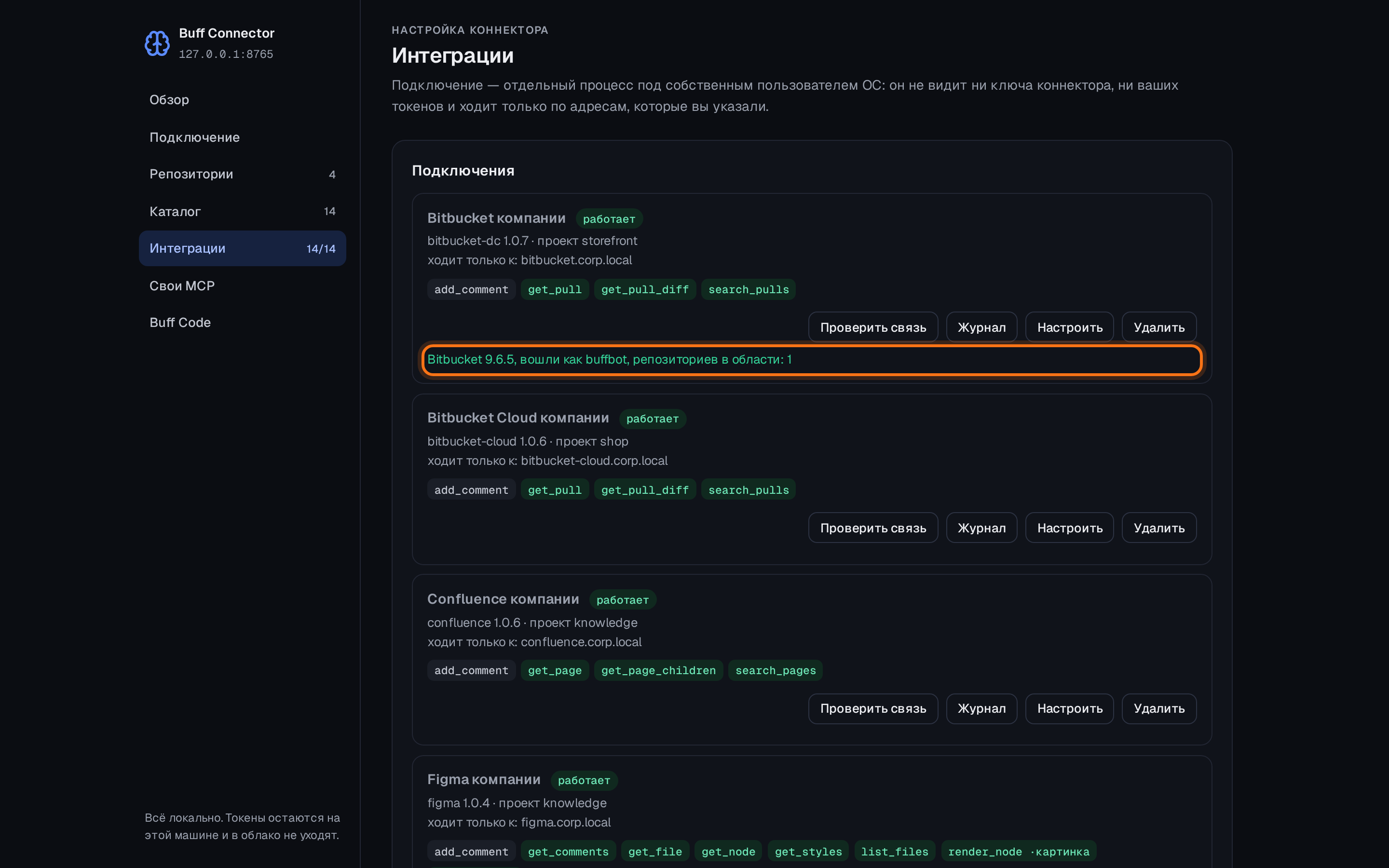Viewport: 1389px width, 868px height.
Task: Click render_node картинка tag in Figma card
Action: pyautogui.click(x=1018, y=851)
